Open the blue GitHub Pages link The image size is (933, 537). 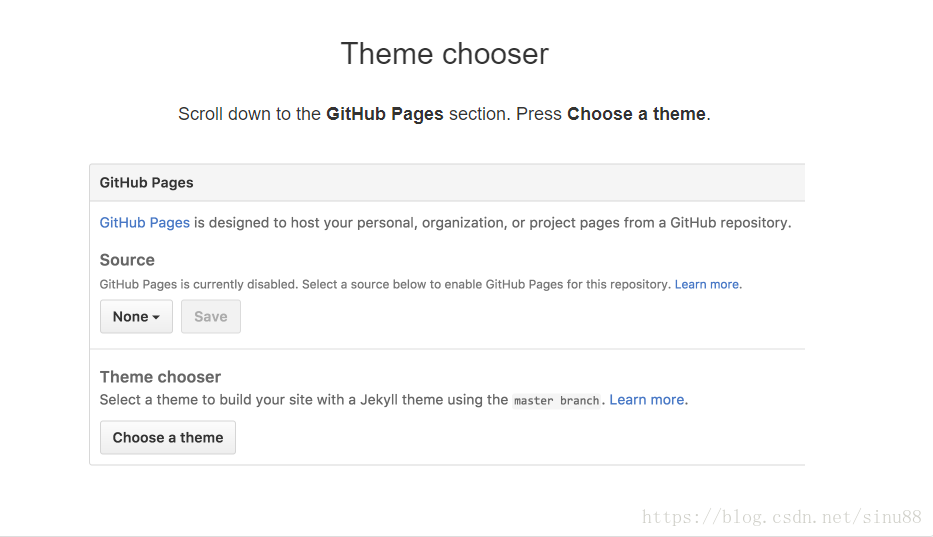[x=145, y=223]
